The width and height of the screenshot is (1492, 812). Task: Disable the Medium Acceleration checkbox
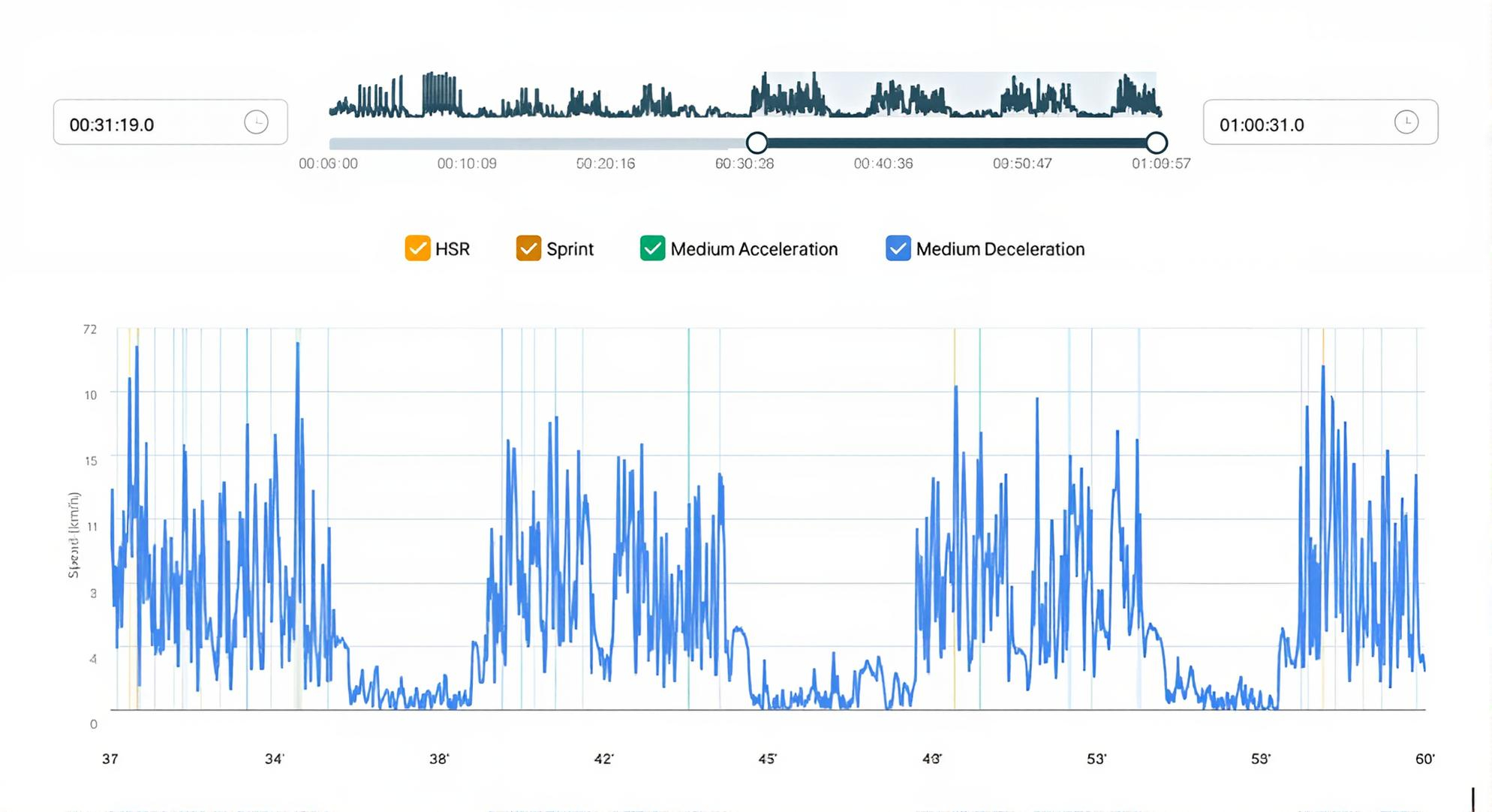point(652,248)
